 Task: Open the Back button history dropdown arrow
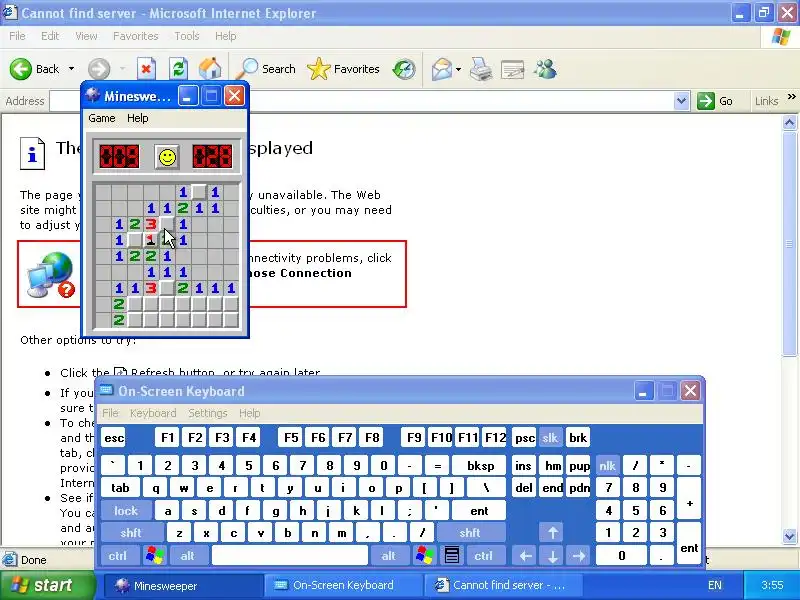coord(71,69)
